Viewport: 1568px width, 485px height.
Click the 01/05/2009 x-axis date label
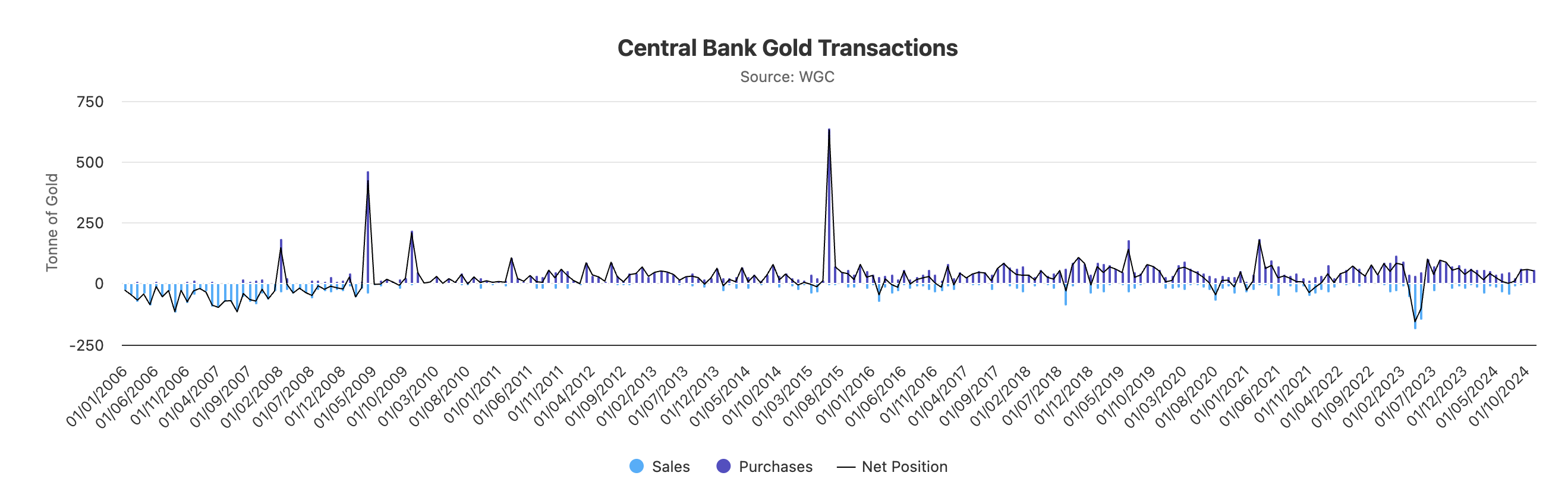(345, 396)
